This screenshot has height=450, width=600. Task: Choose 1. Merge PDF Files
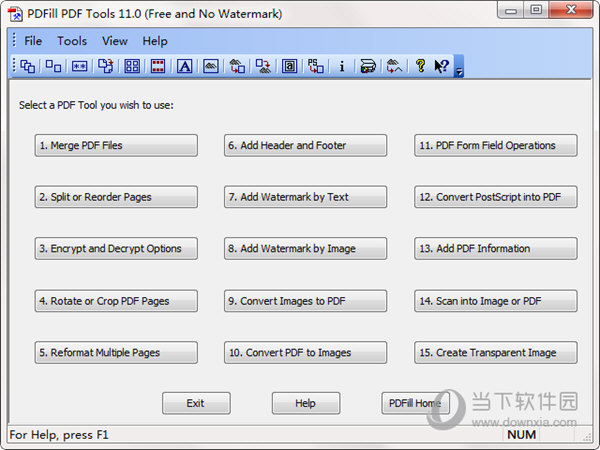[x=116, y=145]
